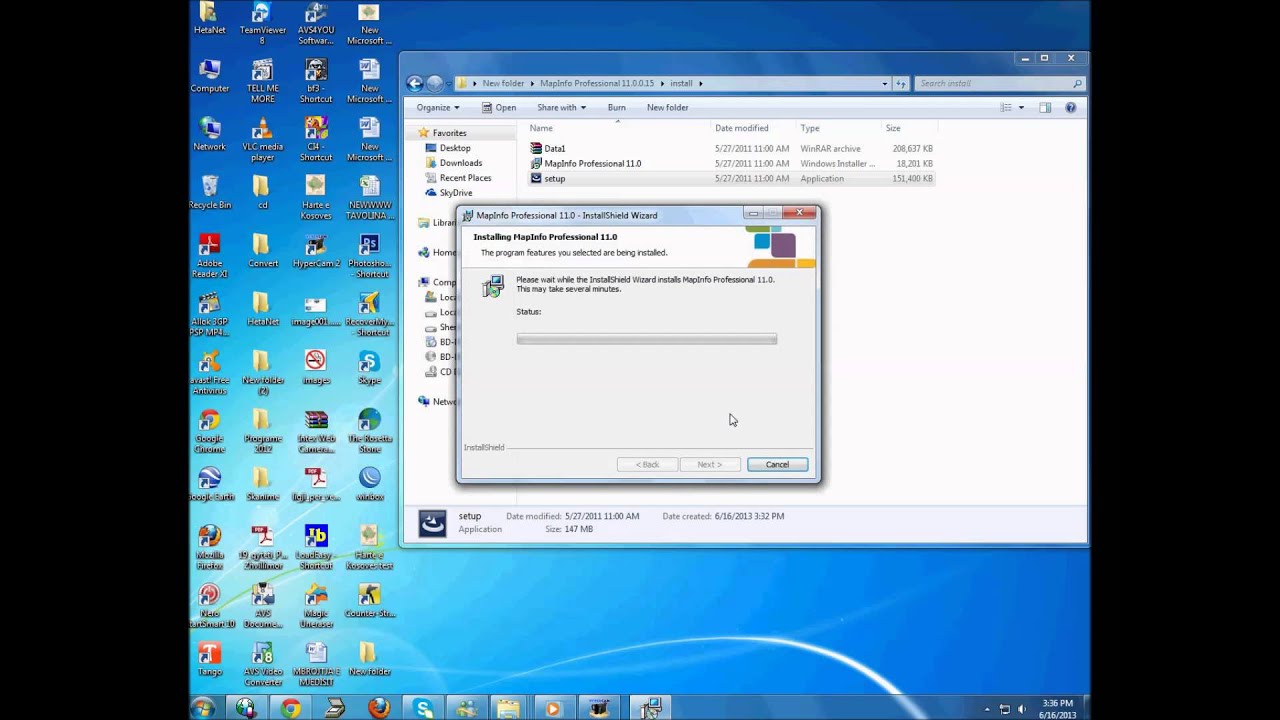
Task: Click the taskbar clock showing 3:36 PM
Action: point(1056,708)
